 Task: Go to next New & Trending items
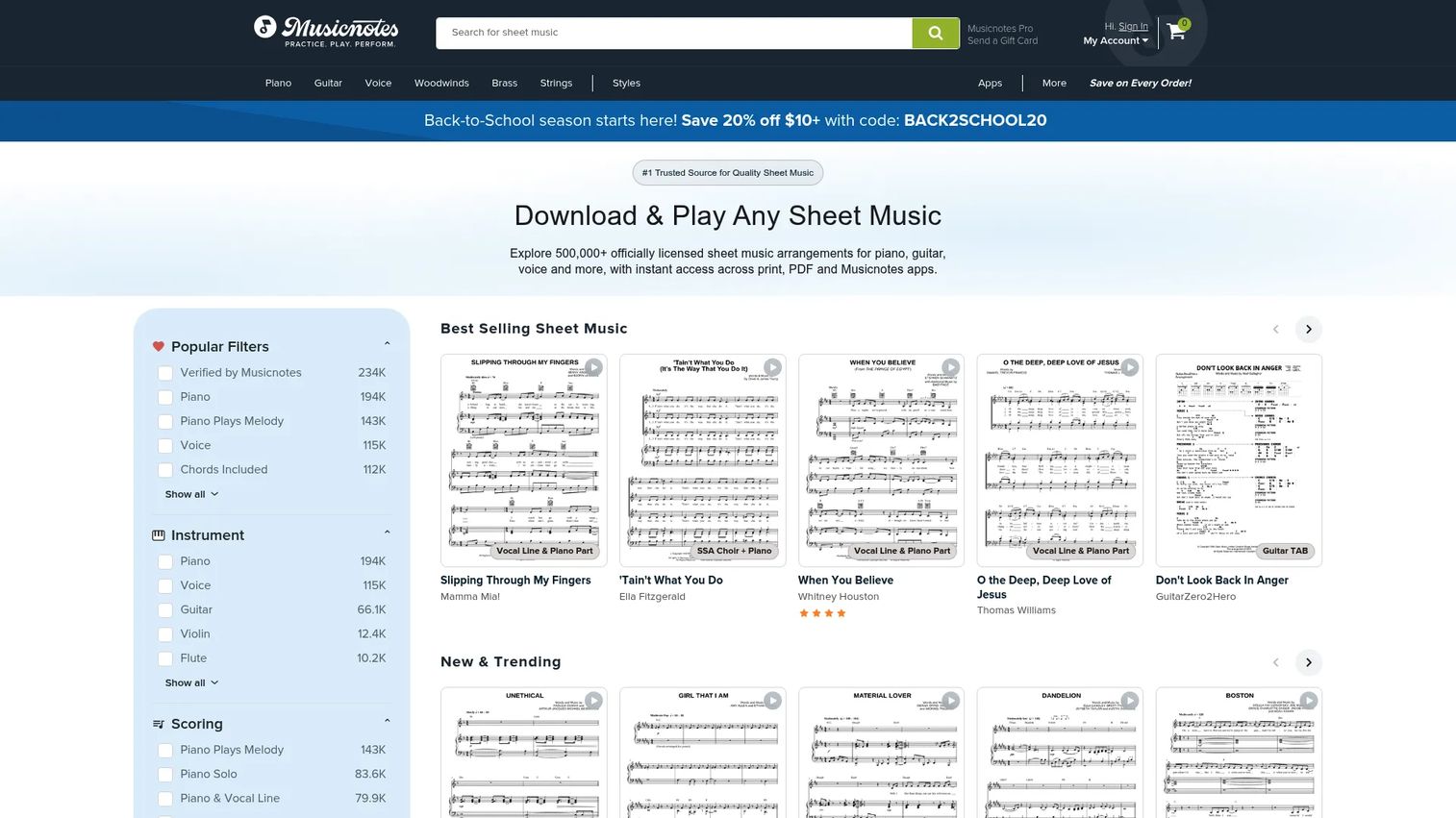tap(1308, 662)
